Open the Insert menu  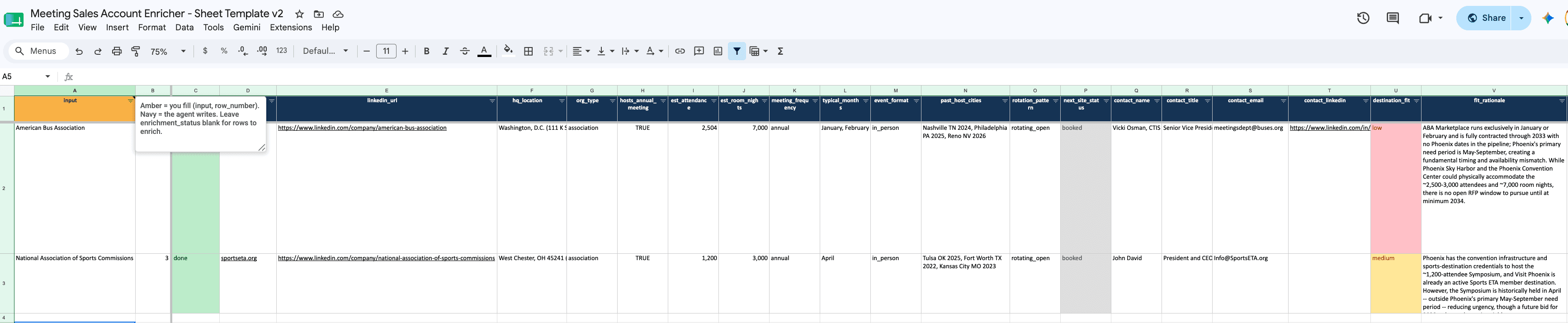117,28
